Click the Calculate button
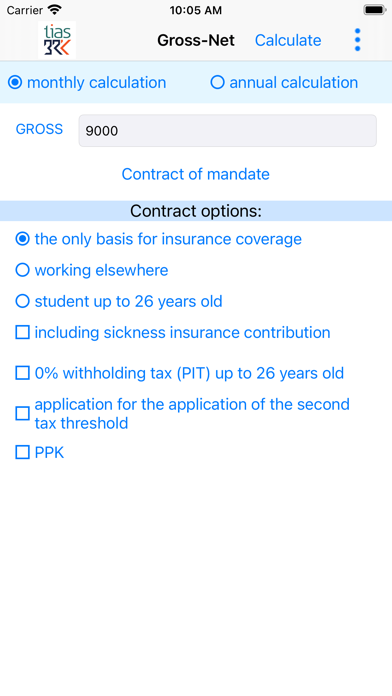This screenshot has height=696, width=392. 288,40
